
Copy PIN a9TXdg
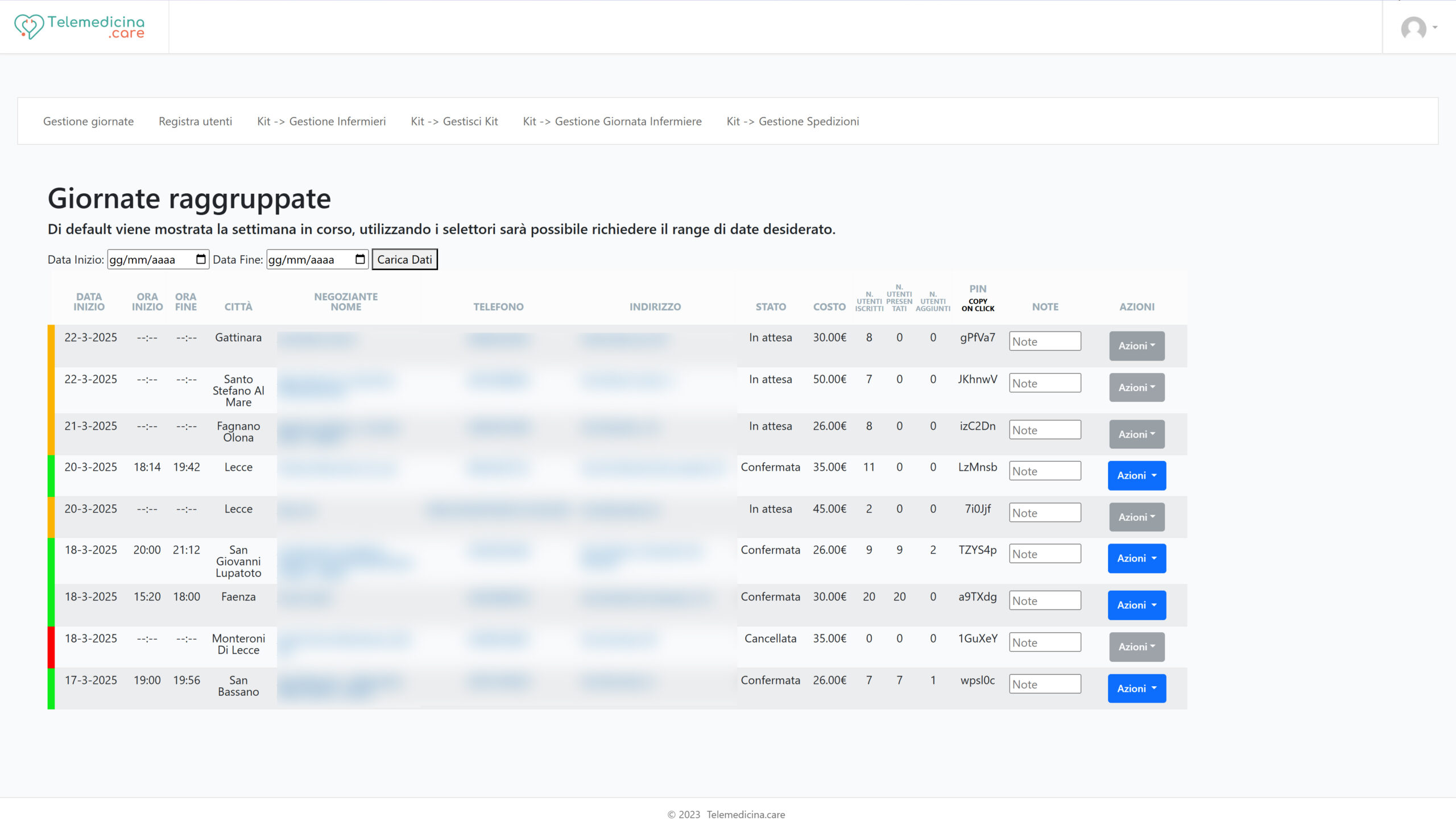978,596
